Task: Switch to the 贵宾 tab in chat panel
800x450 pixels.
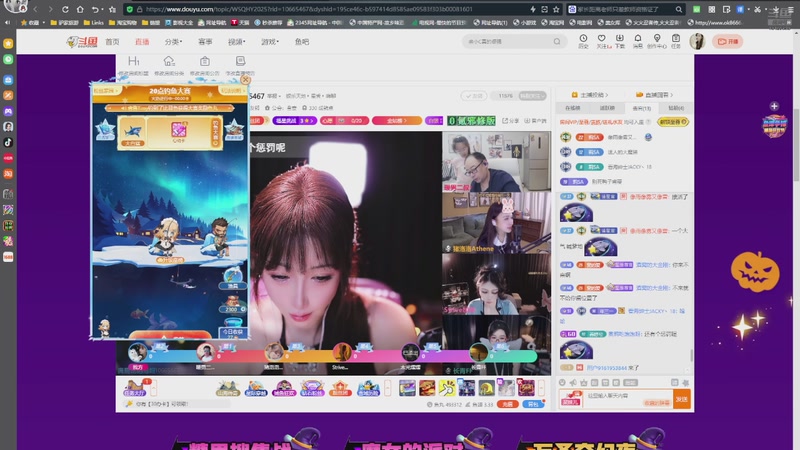Action: pos(642,108)
